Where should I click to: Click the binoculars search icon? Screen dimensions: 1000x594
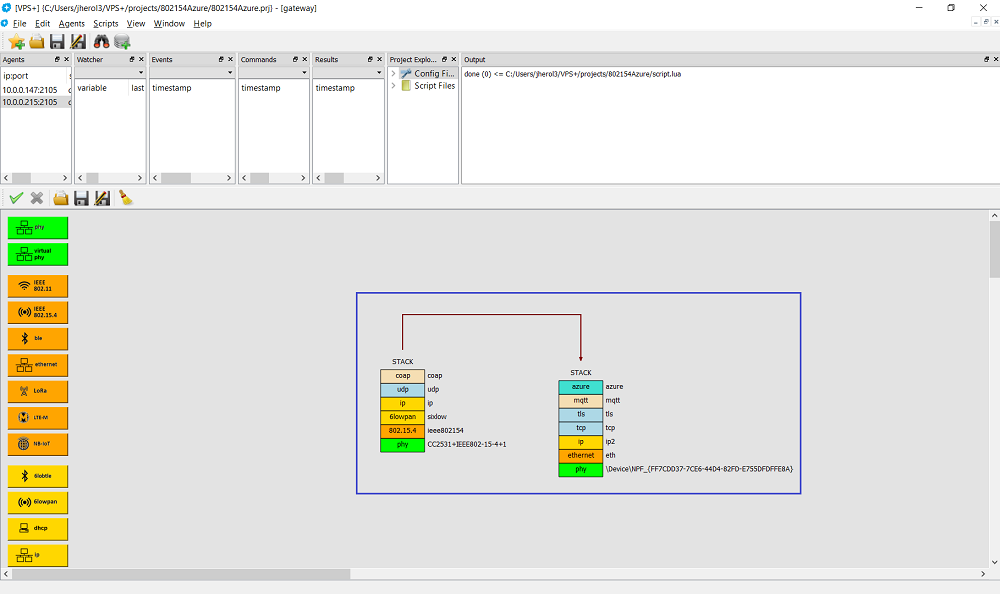point(101,41)
